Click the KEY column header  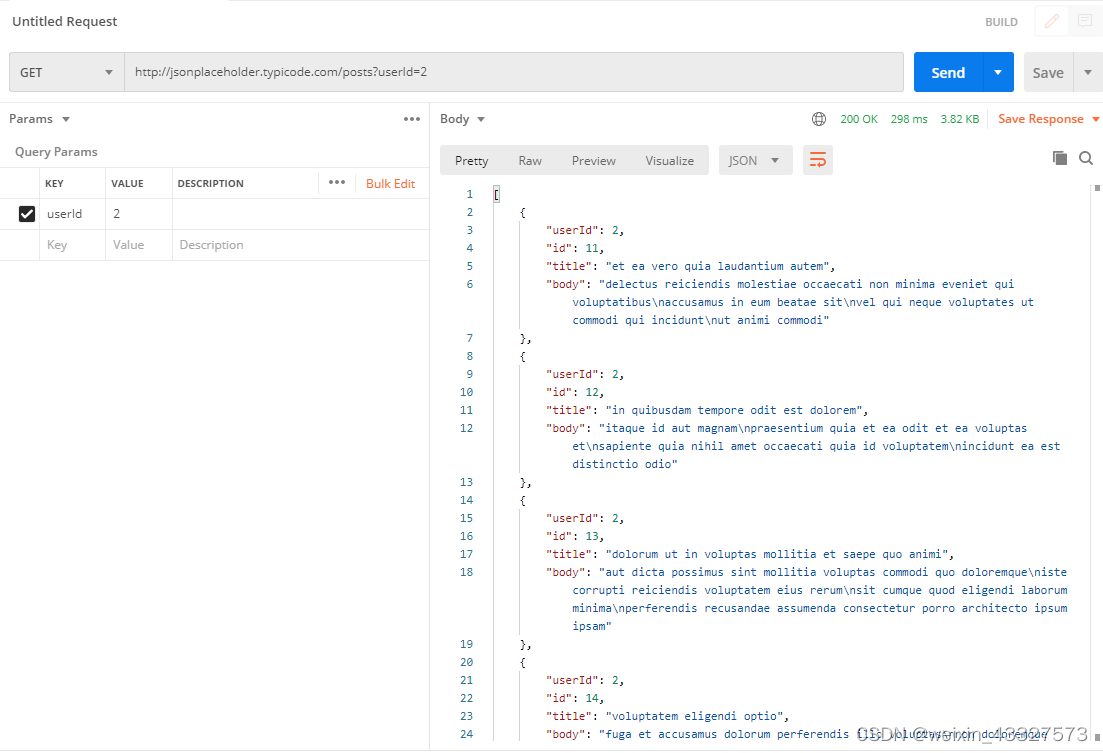(54, 183)
